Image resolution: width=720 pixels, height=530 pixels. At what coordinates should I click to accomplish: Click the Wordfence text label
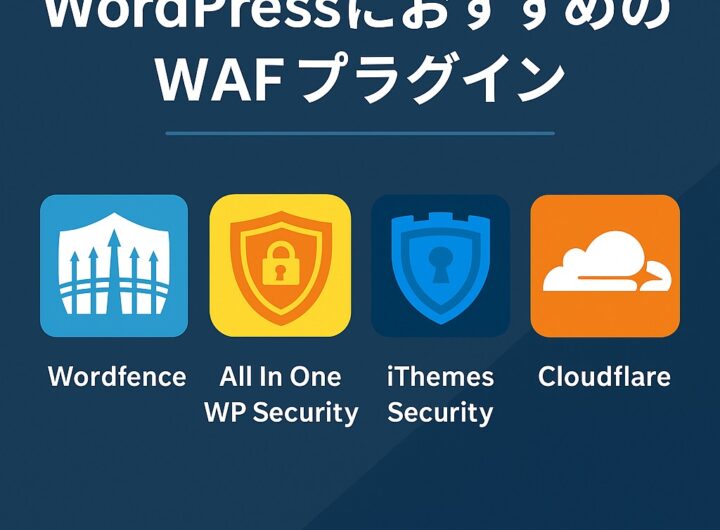point(117,377)
